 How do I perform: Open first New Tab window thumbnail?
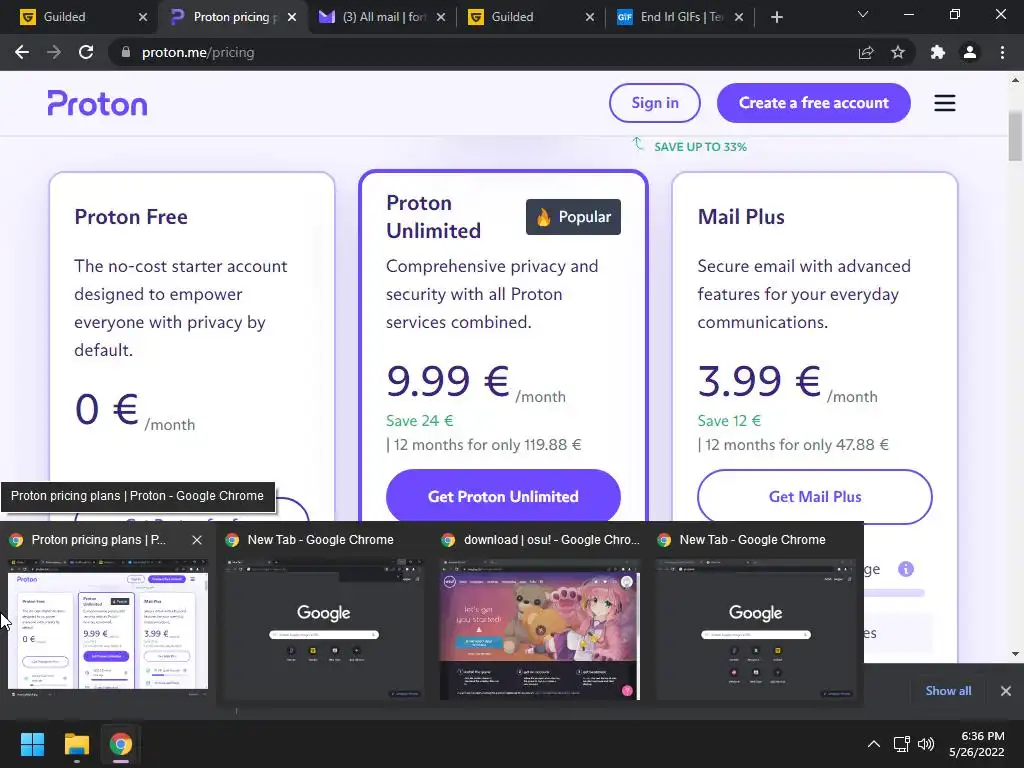click(x=324, y=630)
